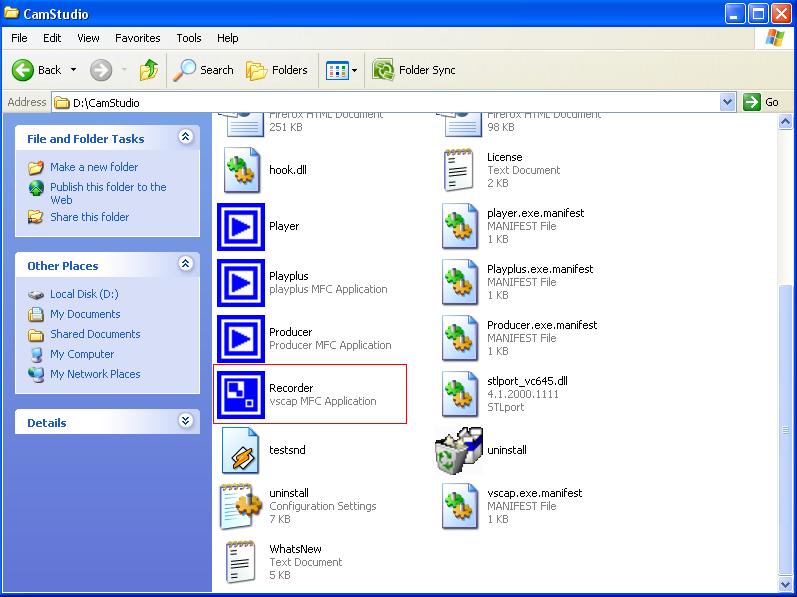
Task: Click Publish this folder to the Web
Action: (108, 194)
